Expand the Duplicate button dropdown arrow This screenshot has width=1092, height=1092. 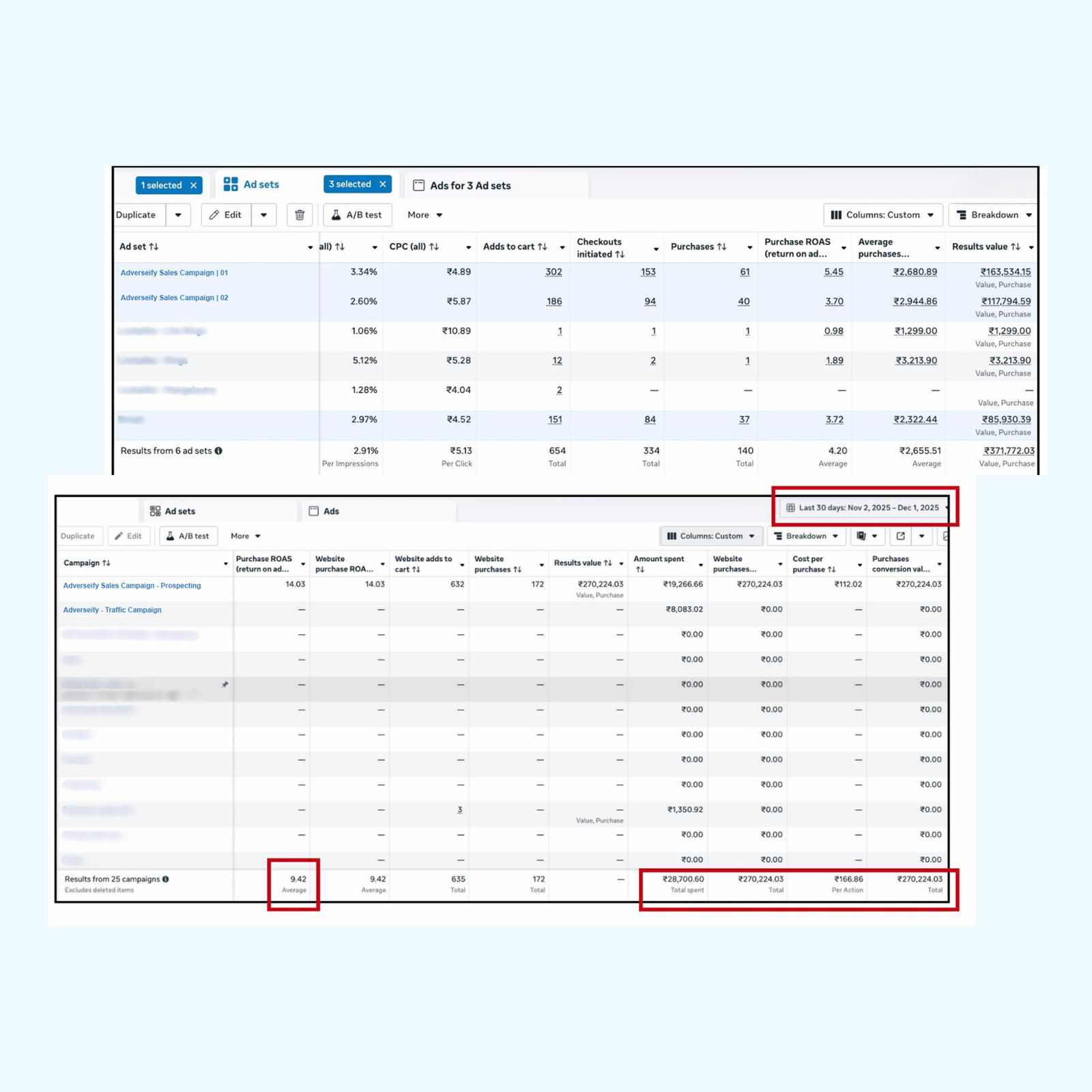(178, 215)
